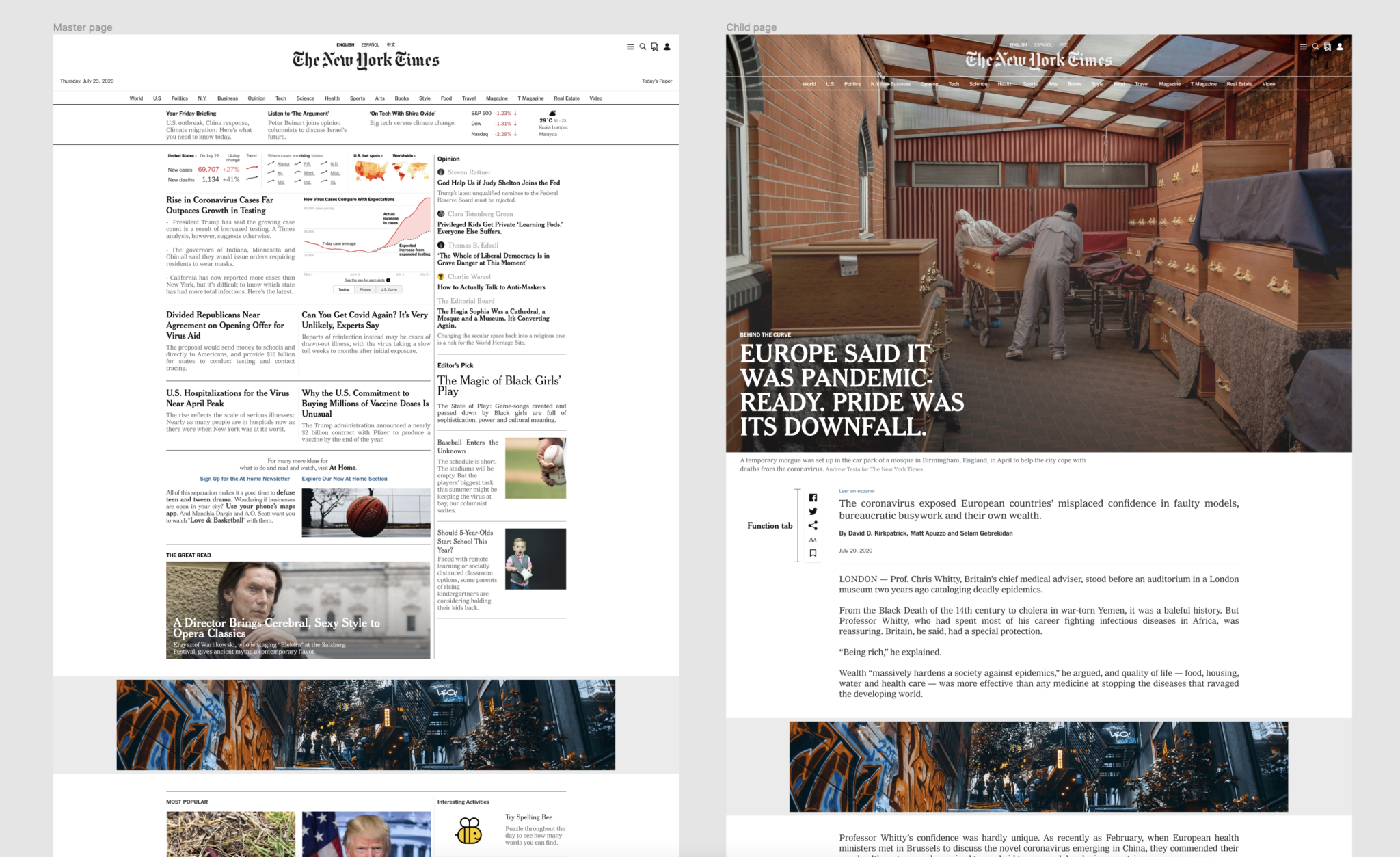This screenshot has height=857, width=1400.
Task: Click search magnifier icon on Child page
Action: coord(1315,47)
